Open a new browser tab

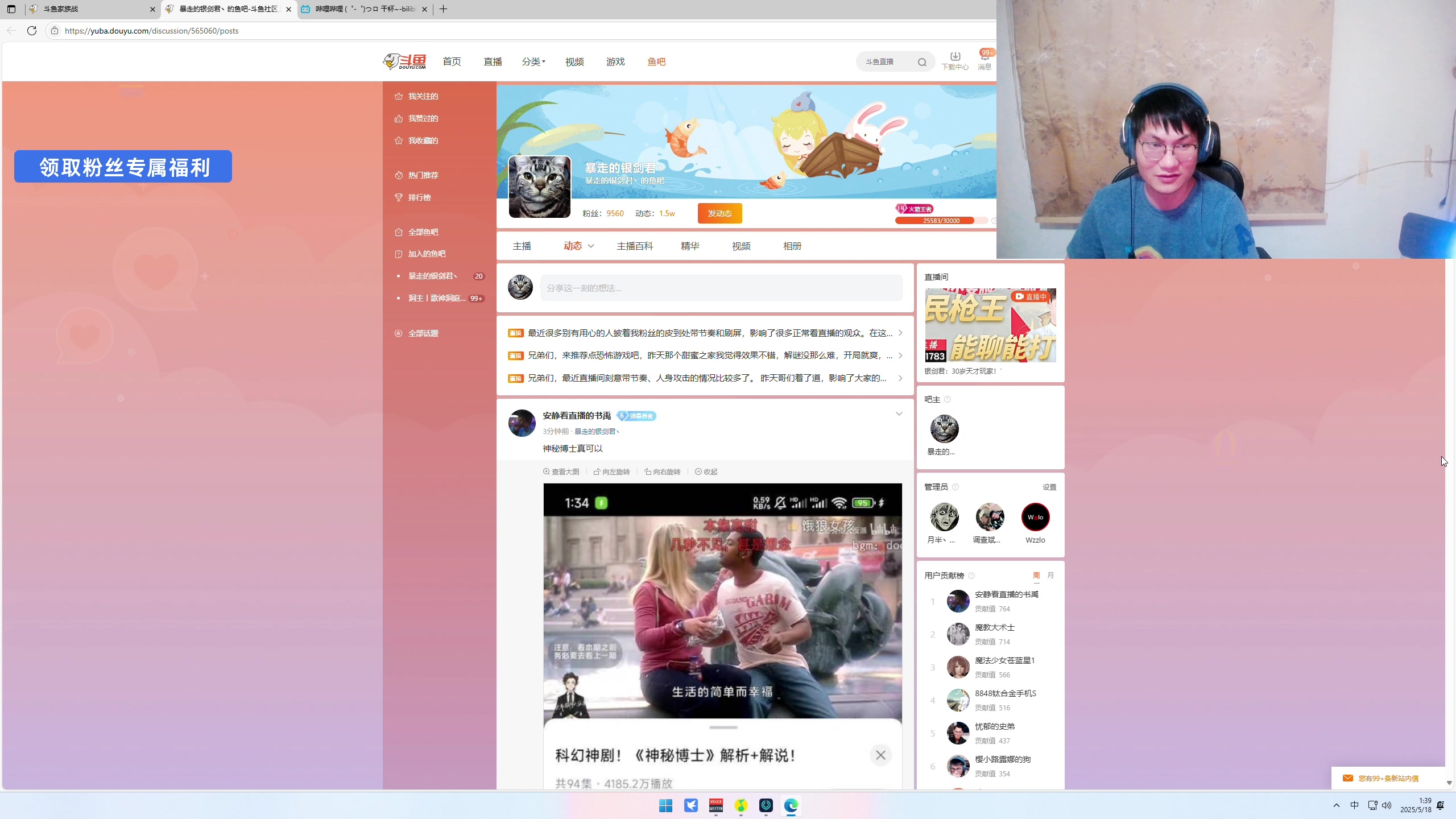click(x=444, y=9)
